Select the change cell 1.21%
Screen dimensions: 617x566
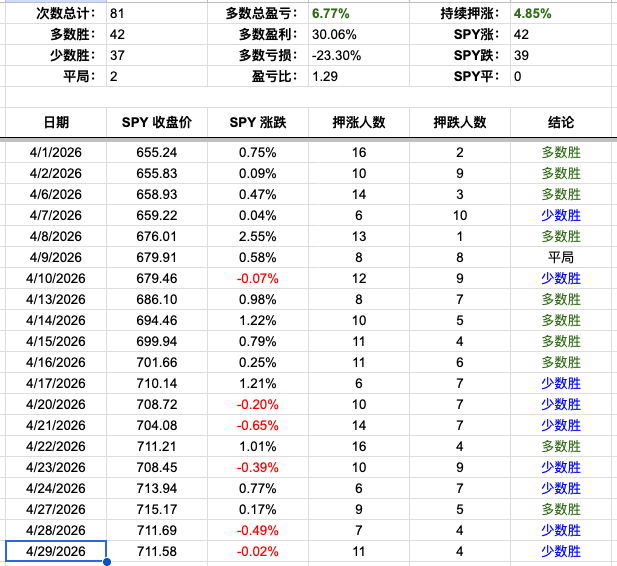pos(258,383)
